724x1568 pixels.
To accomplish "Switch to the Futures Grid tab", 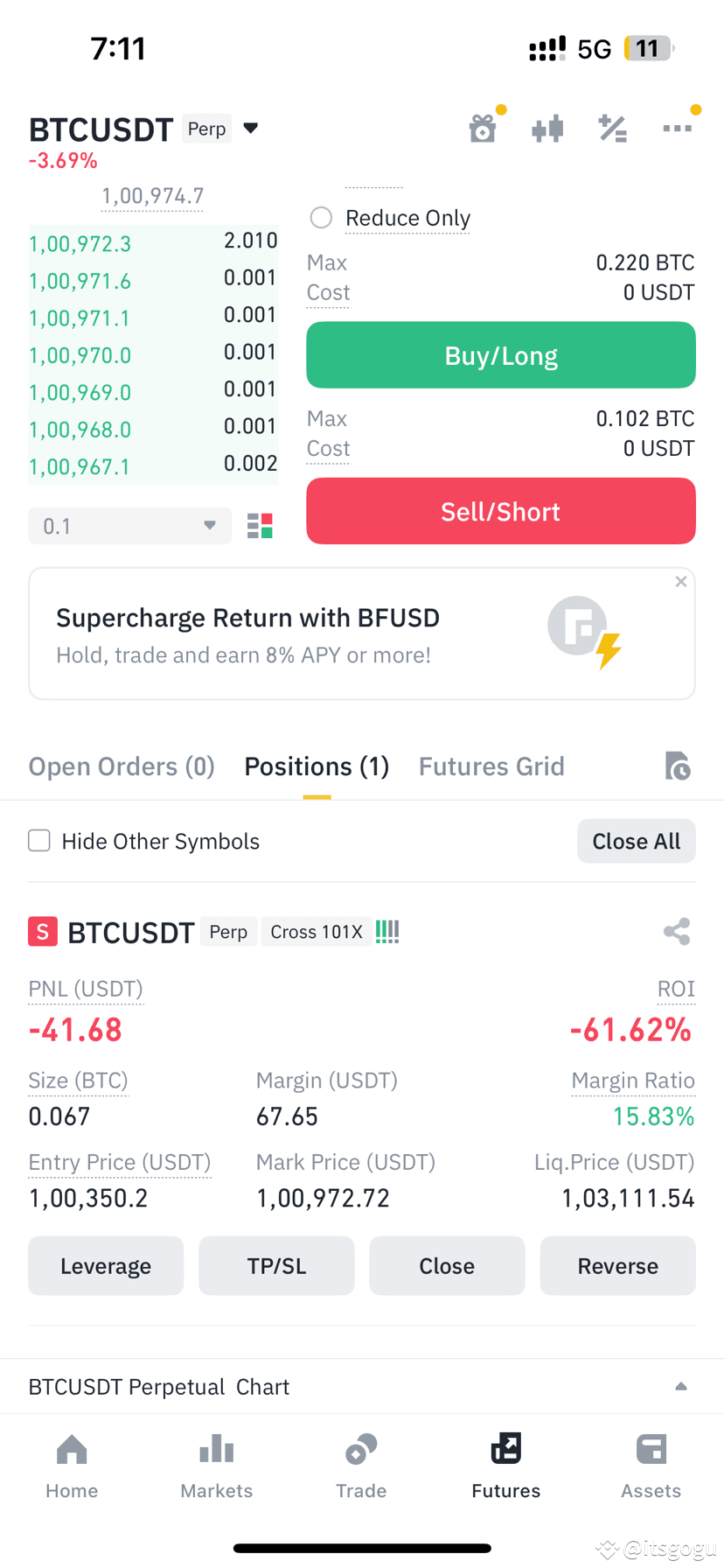I will coord(491,766).
